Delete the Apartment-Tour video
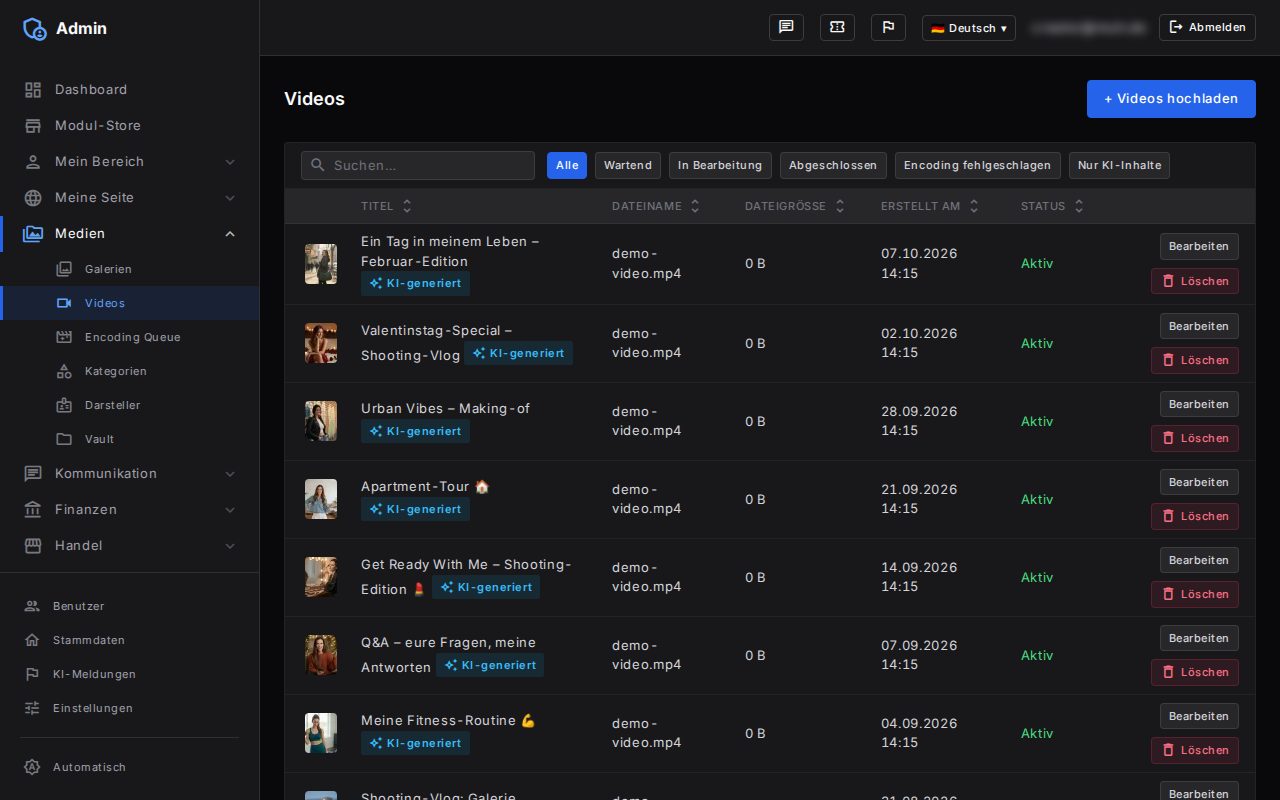This screenshot has width=1280, height=800. point(1194,516)
